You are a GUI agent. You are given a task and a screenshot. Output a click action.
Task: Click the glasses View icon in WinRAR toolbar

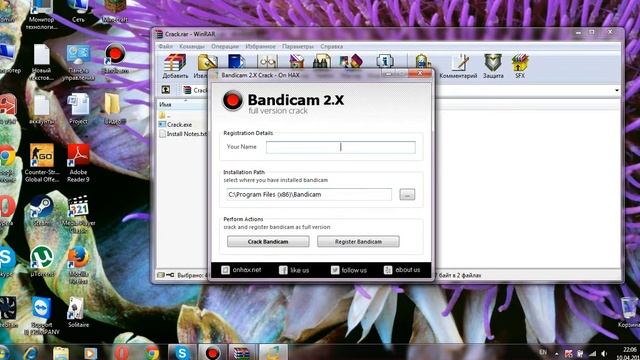click(x=268, y=62)
